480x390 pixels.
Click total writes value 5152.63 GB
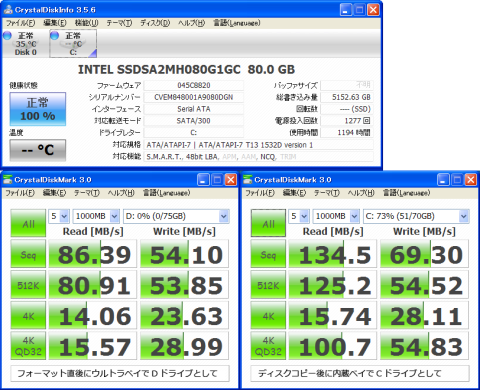click(347, 97)
